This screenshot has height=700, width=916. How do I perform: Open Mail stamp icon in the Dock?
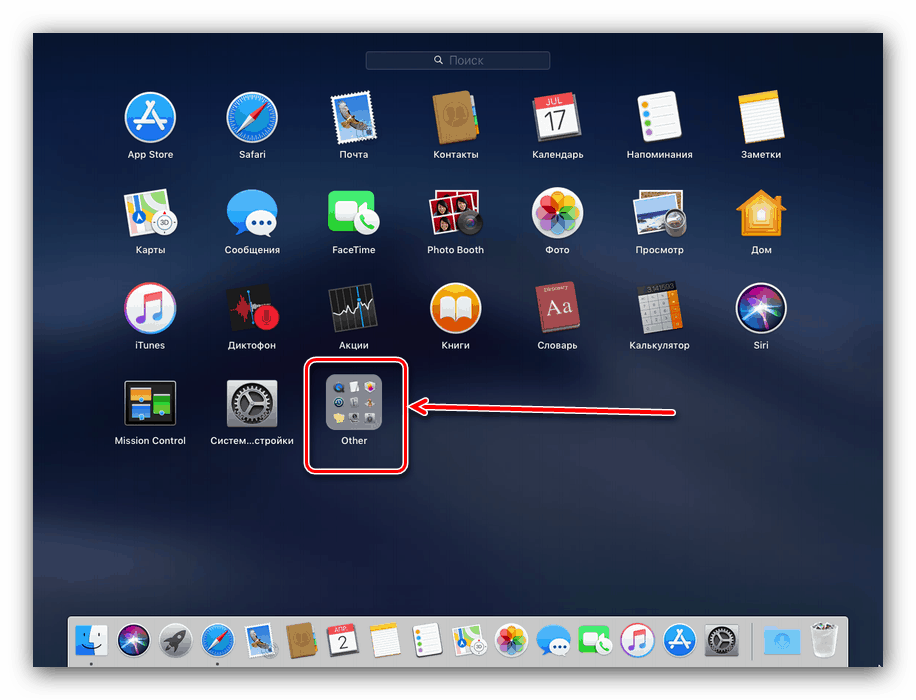[259, 640]
